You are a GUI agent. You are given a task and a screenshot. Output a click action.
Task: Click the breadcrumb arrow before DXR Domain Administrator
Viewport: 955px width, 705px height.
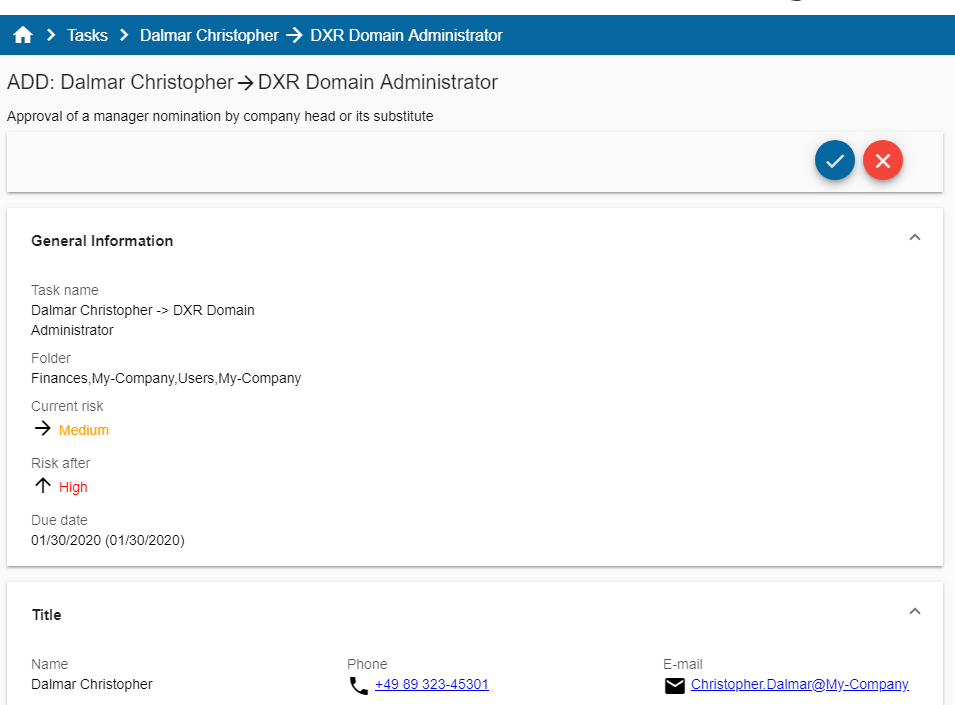(x=294, y=36)
